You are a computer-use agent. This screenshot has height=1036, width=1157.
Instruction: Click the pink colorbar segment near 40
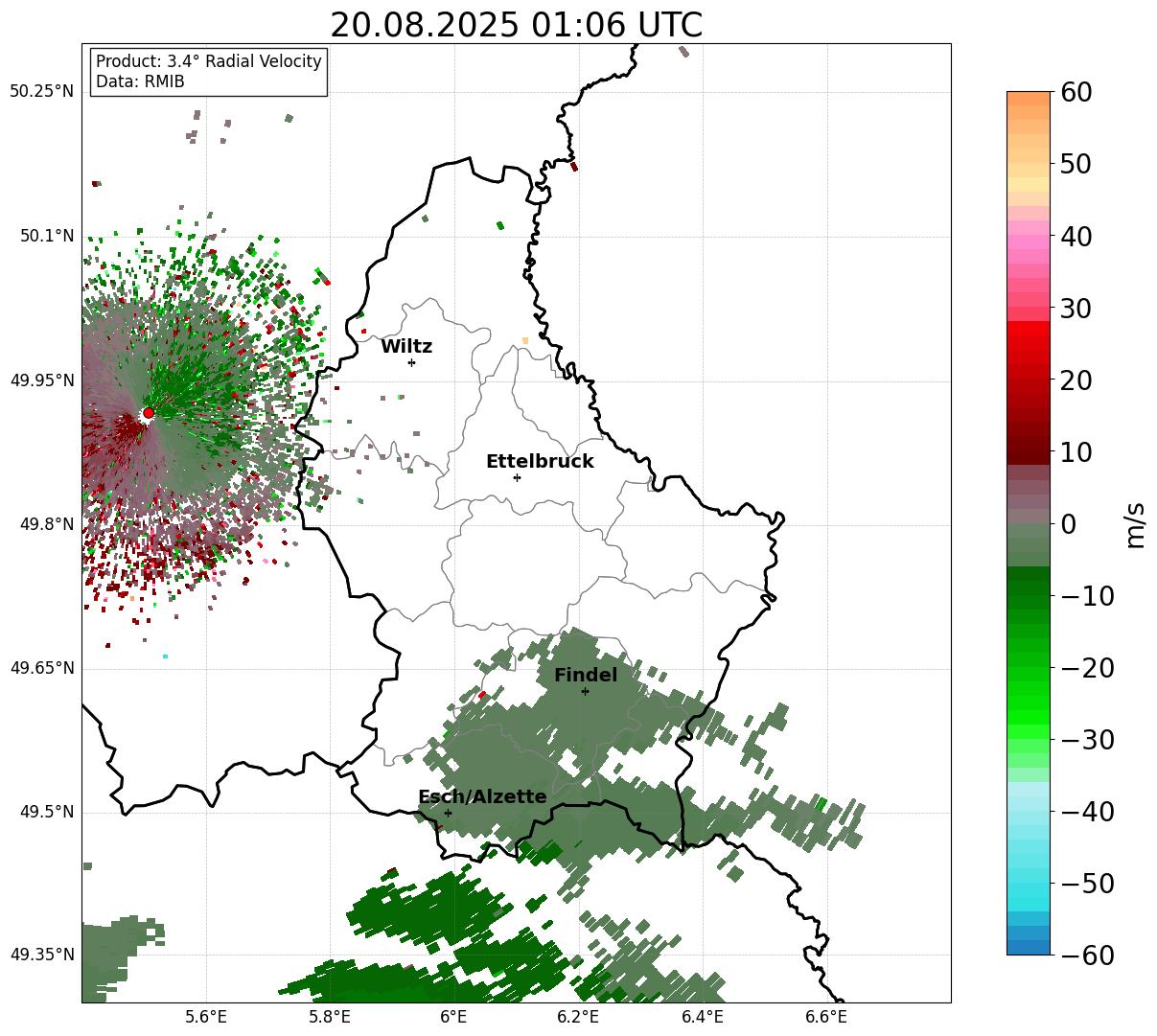1029,242
